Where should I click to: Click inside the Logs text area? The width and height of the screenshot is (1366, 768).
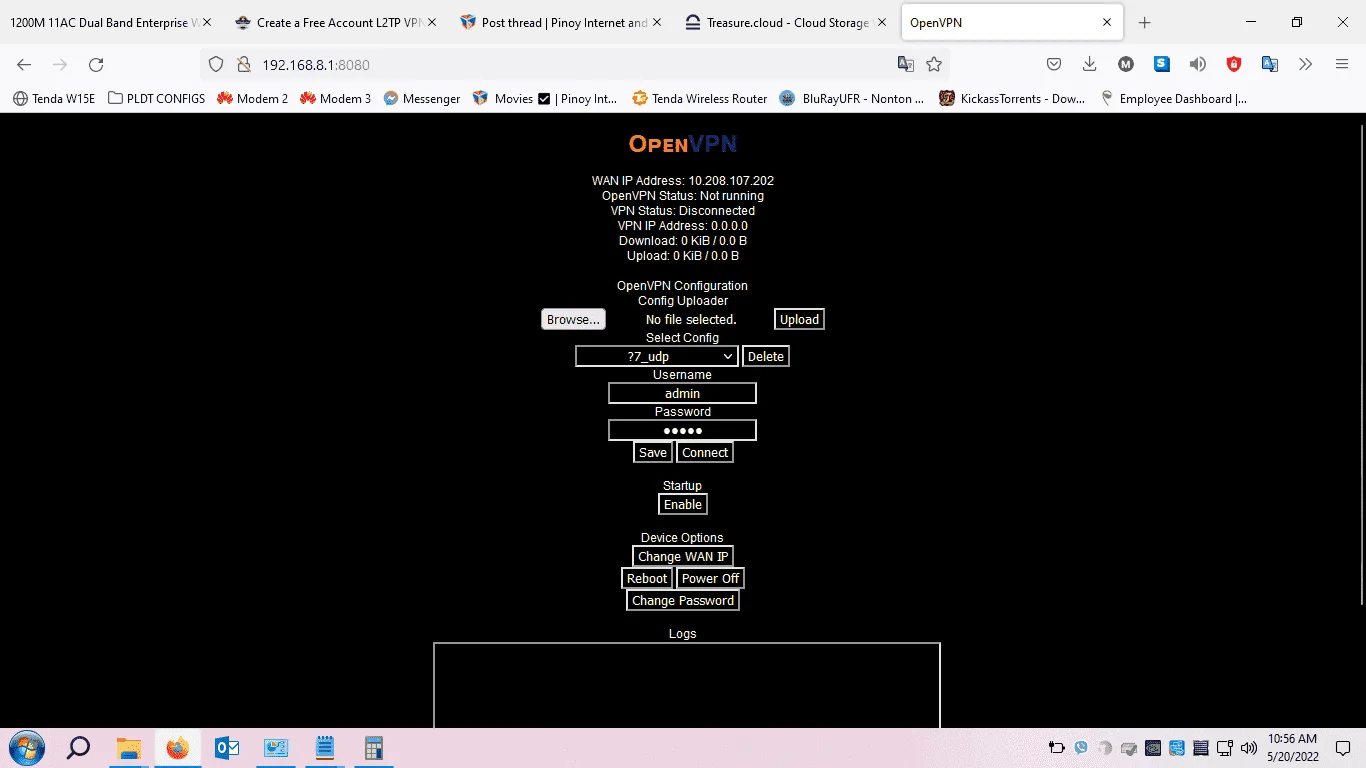(687, 685)
